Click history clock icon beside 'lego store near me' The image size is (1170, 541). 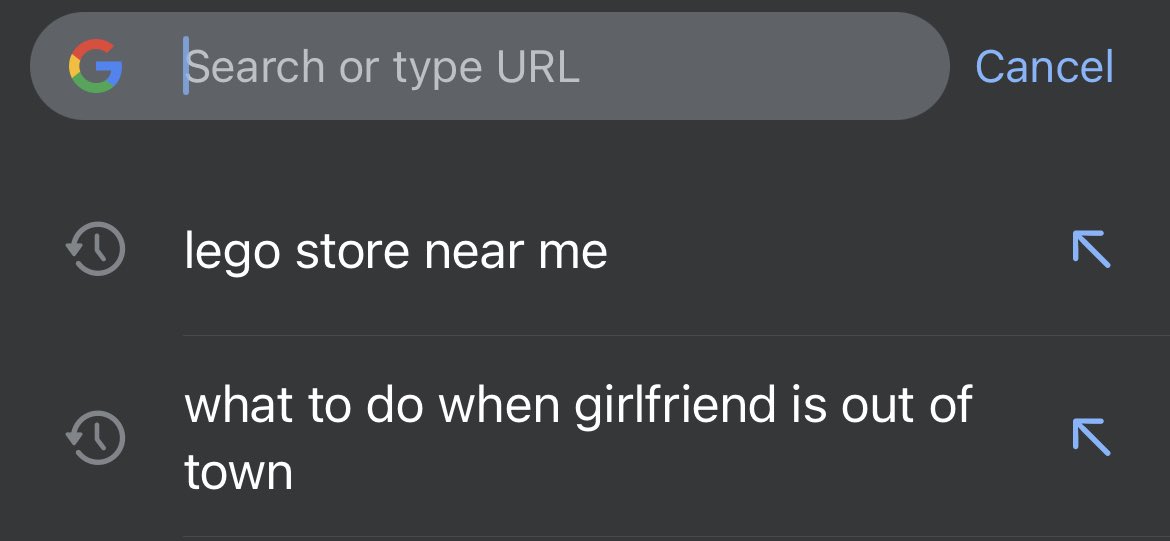[x=96, y=249]
